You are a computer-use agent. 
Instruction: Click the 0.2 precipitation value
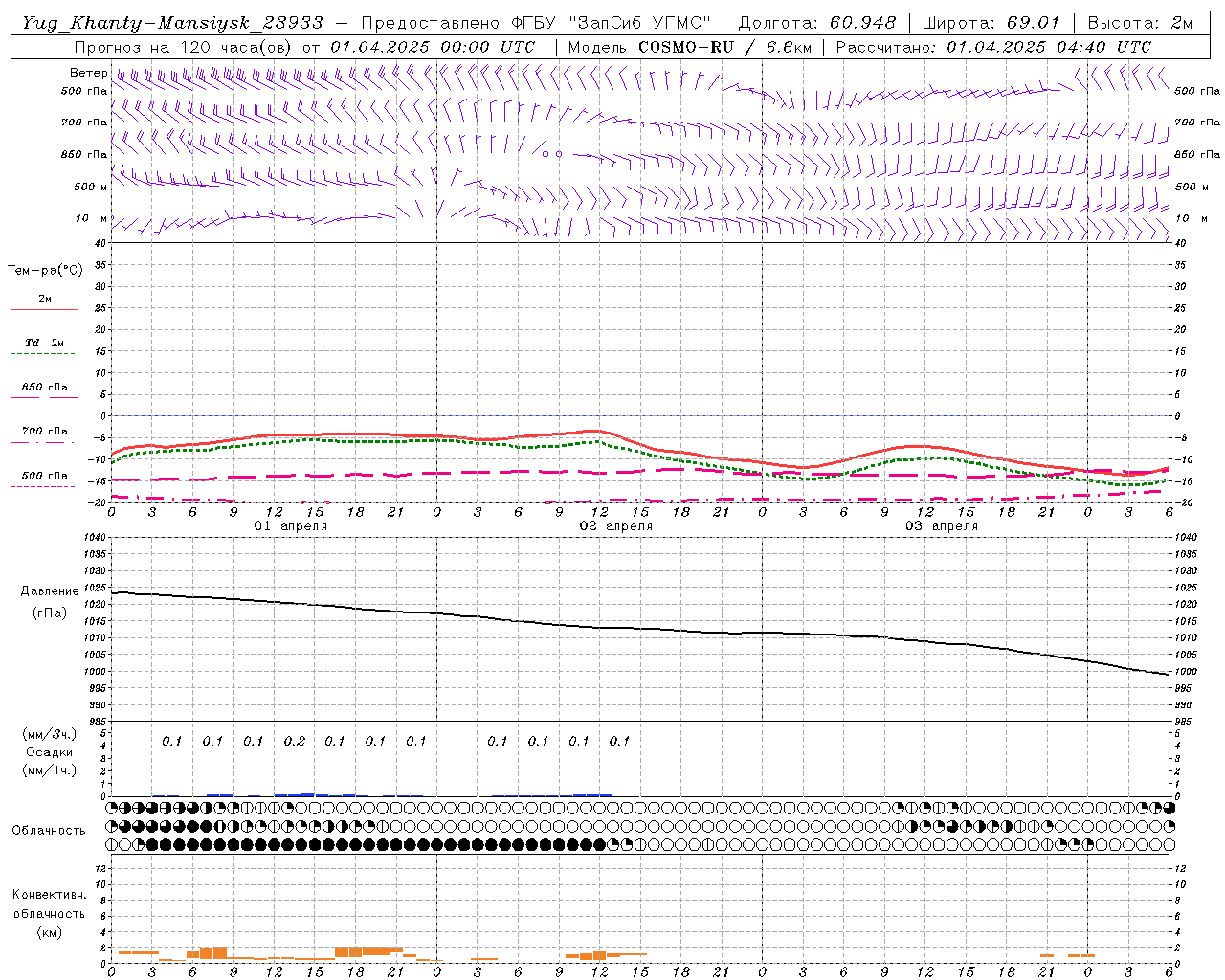(294, 742)
